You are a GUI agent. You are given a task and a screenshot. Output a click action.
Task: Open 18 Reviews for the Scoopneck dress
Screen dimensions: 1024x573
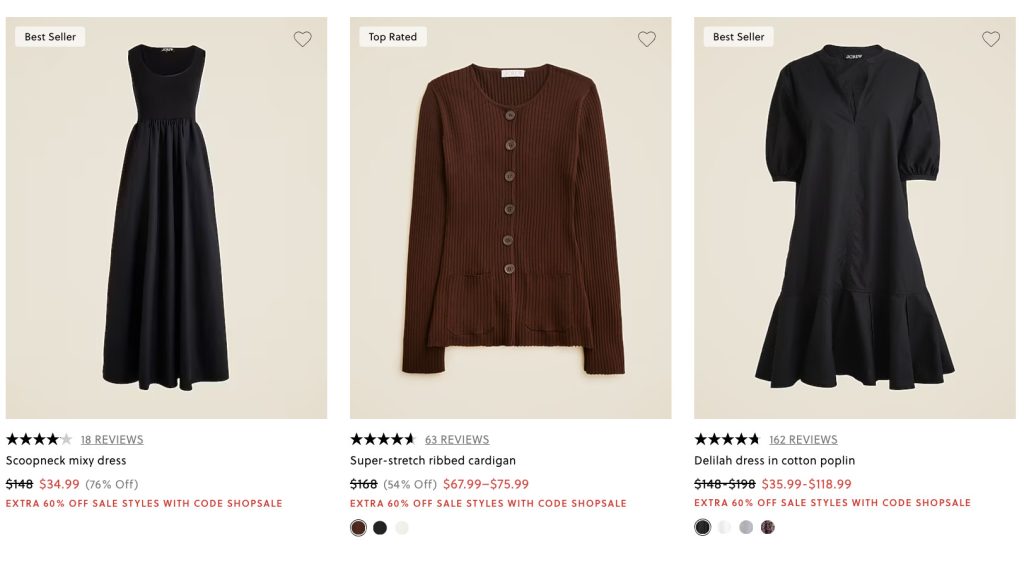coord(112,440)
